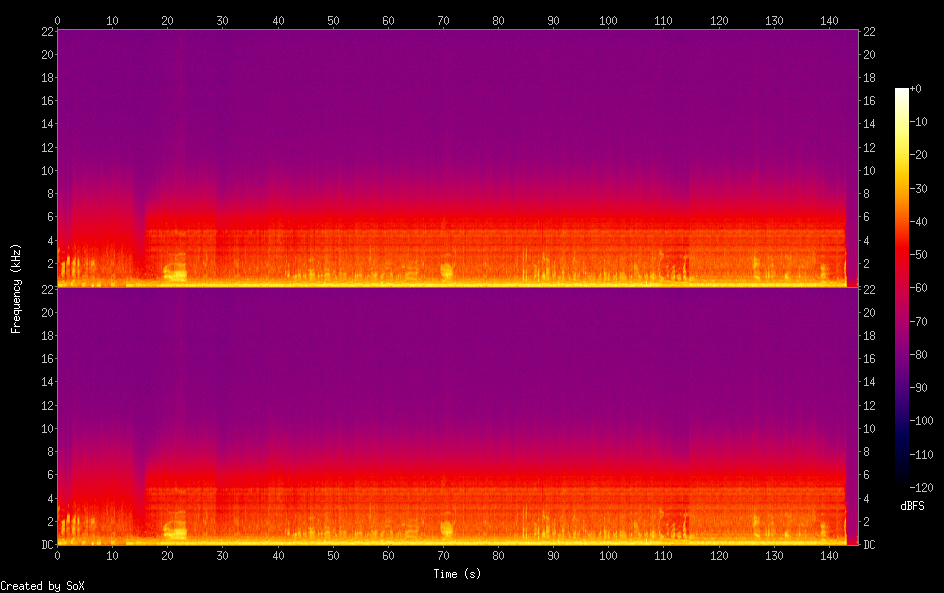Click the 10 kHz label left of upper channel
Viewport: 944px width, 593px height.
click(44, 170)
